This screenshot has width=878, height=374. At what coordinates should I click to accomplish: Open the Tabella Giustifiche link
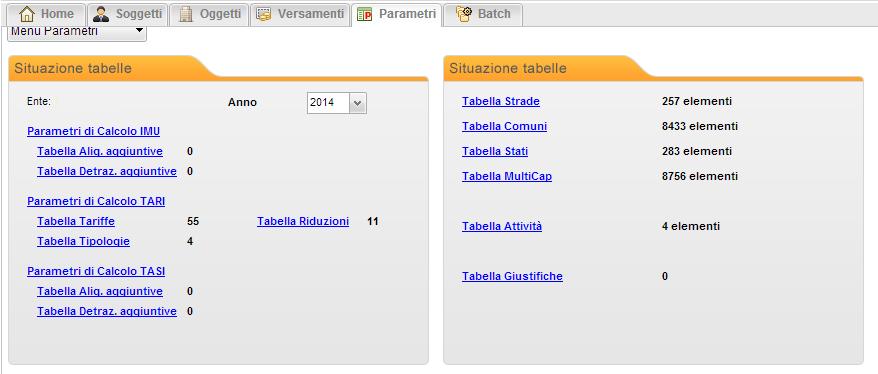[x=512, y=276]
